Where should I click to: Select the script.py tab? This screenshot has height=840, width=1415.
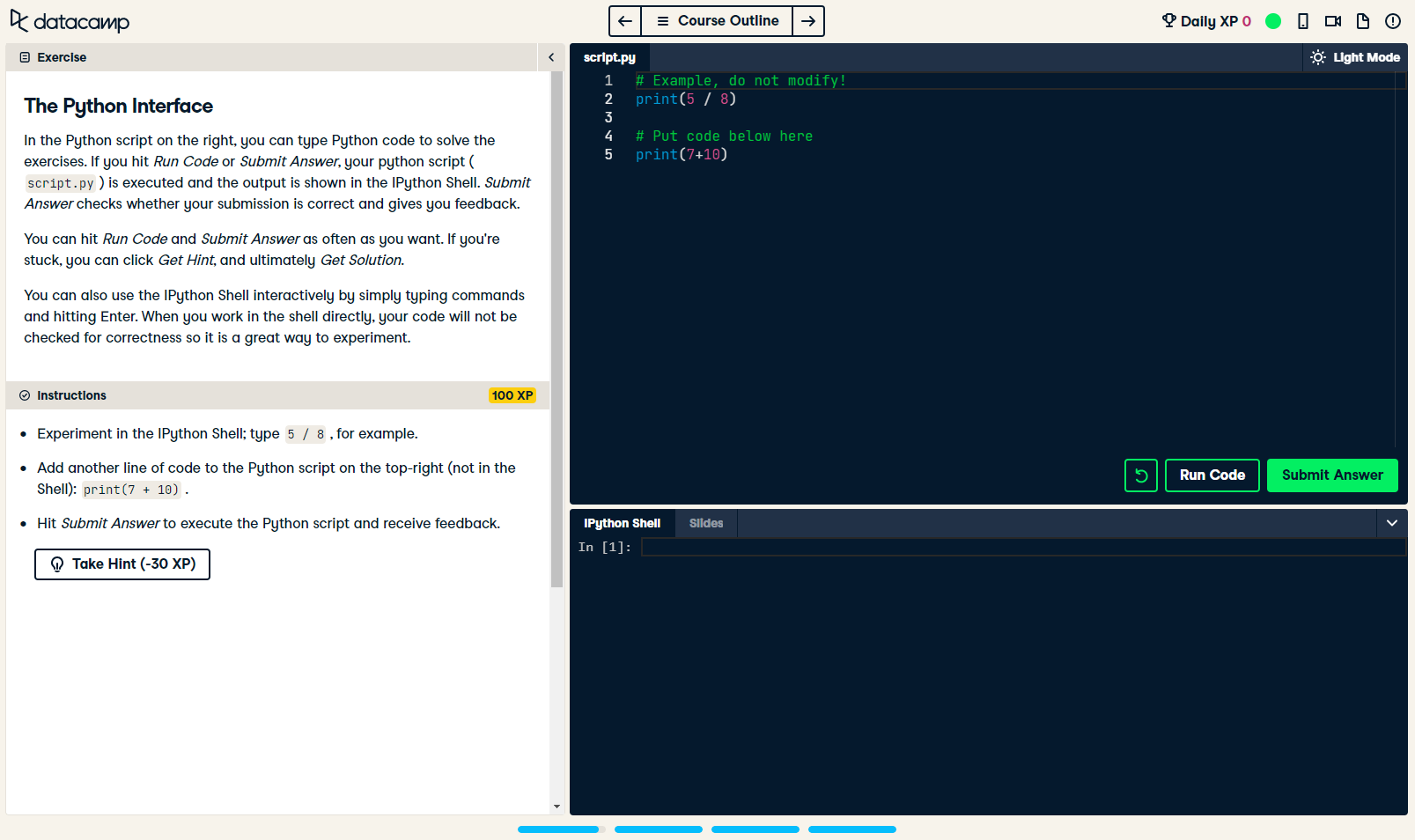(609, 56)
